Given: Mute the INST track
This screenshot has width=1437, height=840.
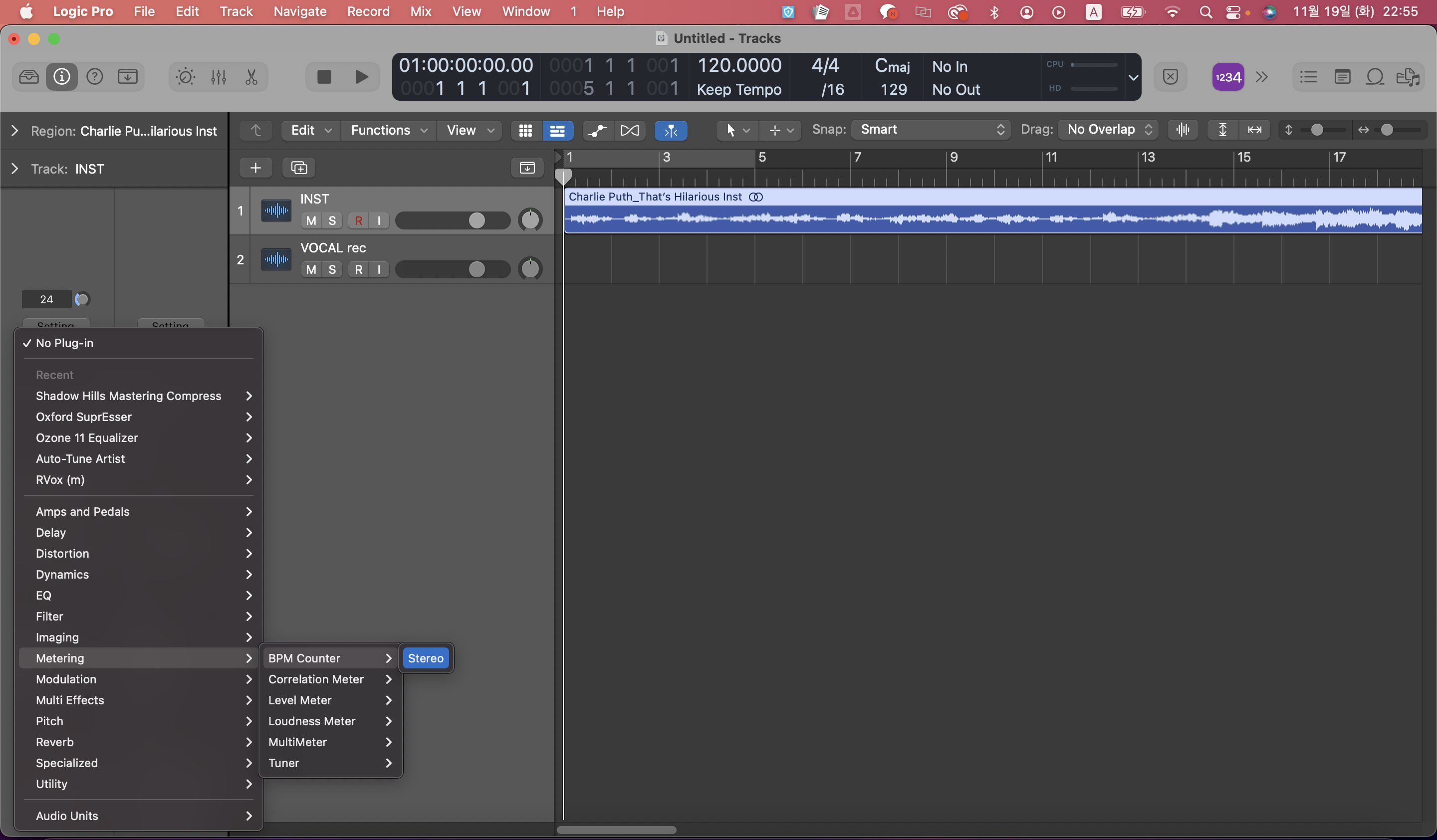Looking at the screenshot, I should [x=311, y=220].
